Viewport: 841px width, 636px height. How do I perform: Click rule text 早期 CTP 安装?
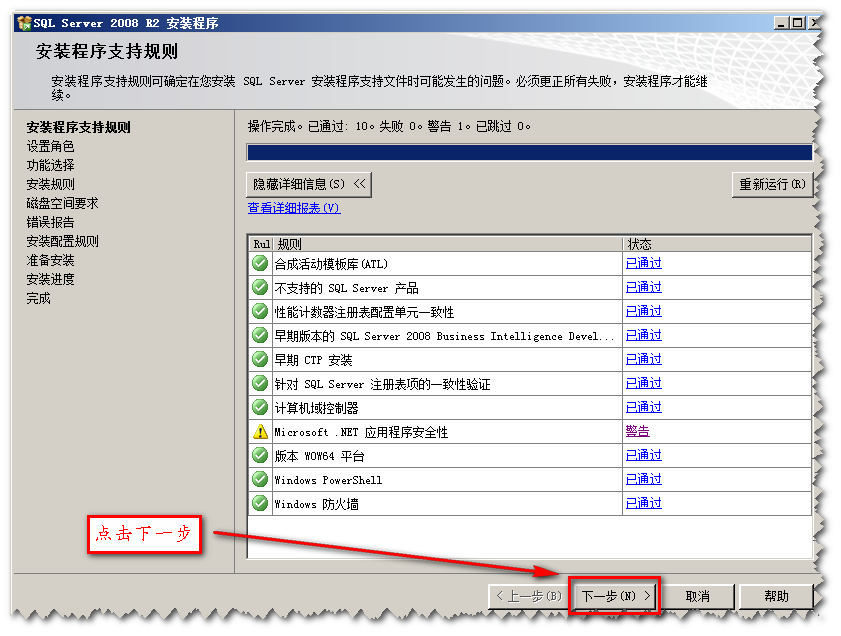[x=313, y=360]
